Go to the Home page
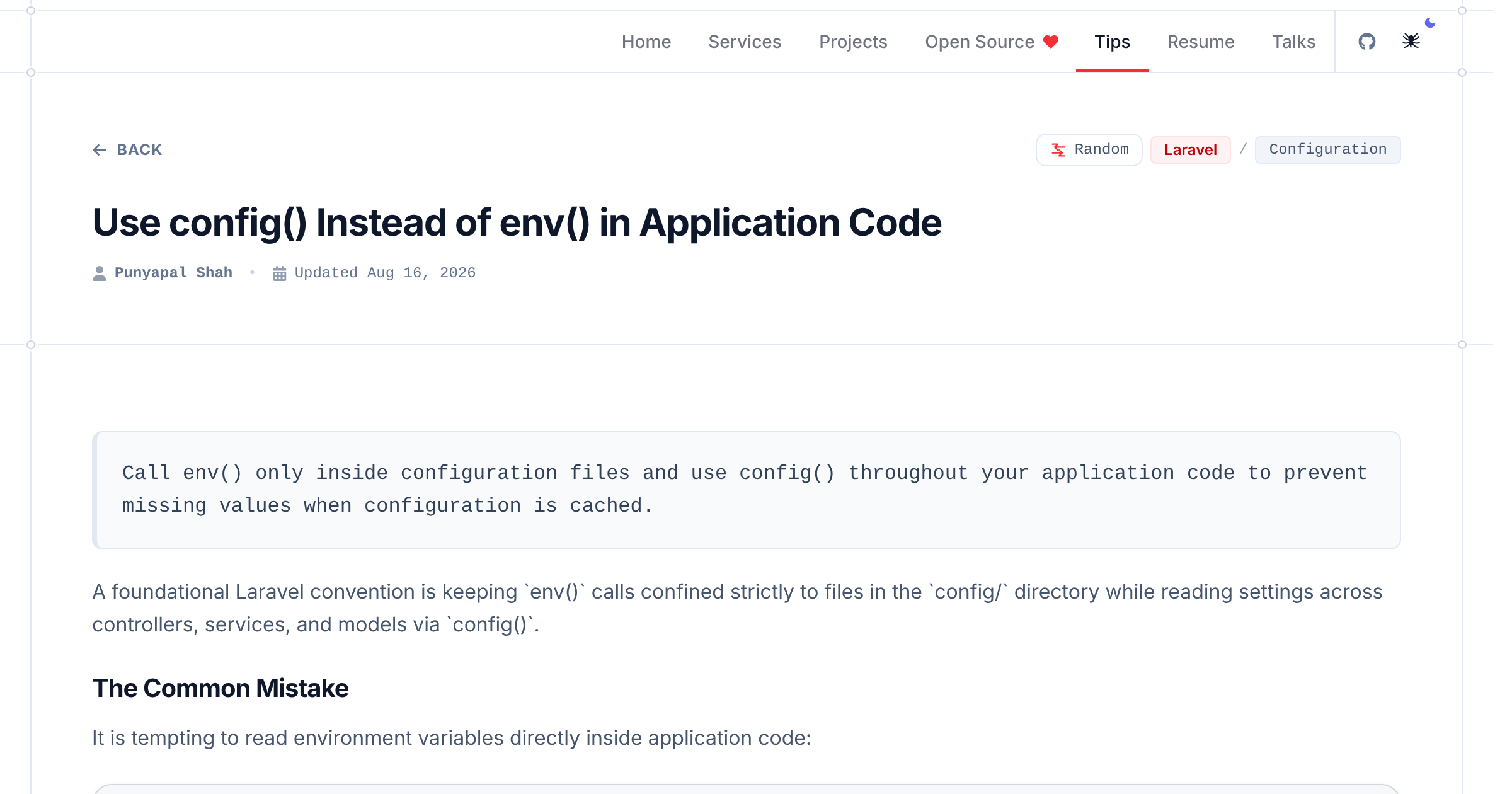Image resolution: width=1512 pixels, height=794 pixels. 646,42
